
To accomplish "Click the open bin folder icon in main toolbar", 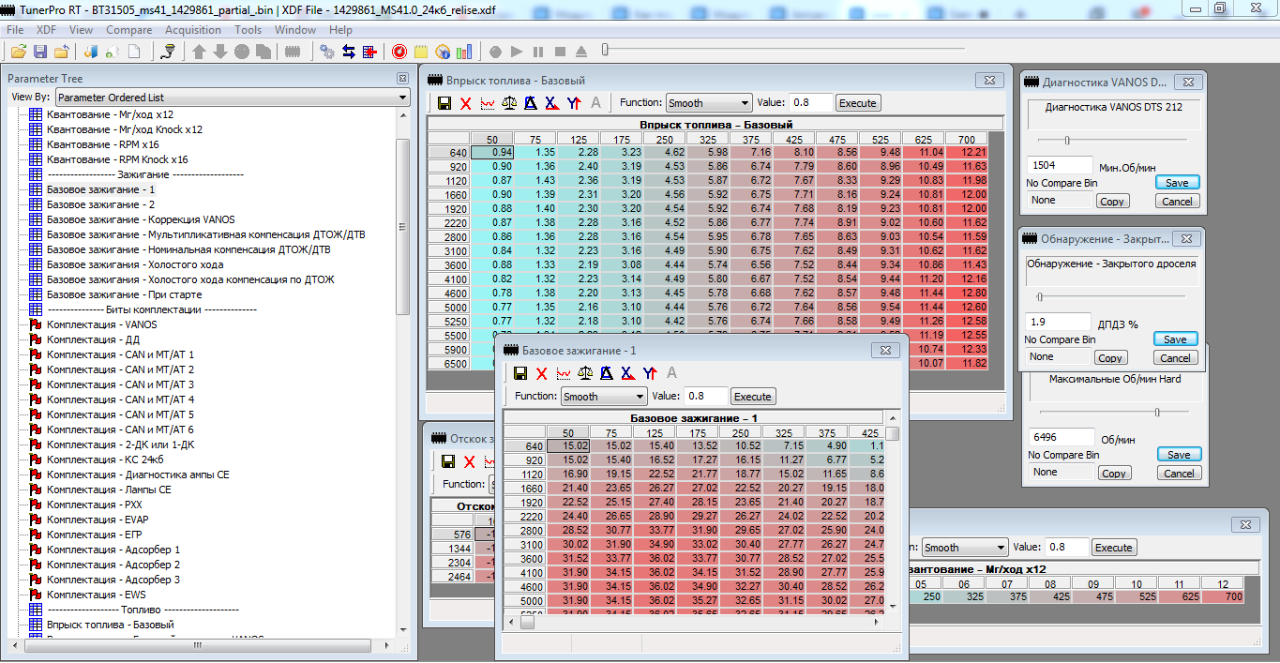I will [x=18, y=51].
